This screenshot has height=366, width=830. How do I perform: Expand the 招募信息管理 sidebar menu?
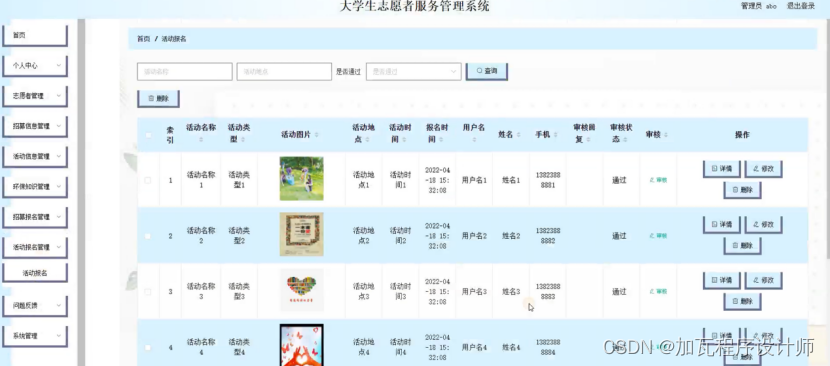(x=35, y=126)
